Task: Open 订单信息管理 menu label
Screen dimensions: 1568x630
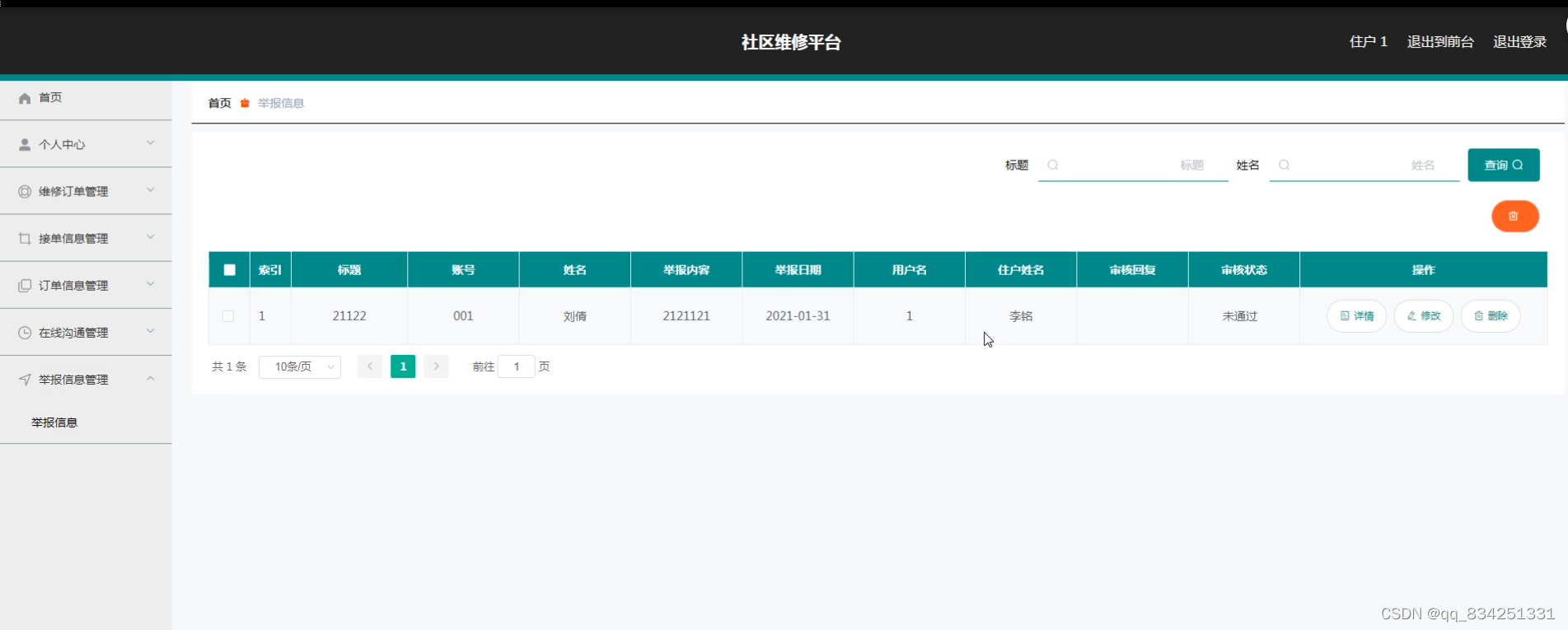Action: point(73,286)
